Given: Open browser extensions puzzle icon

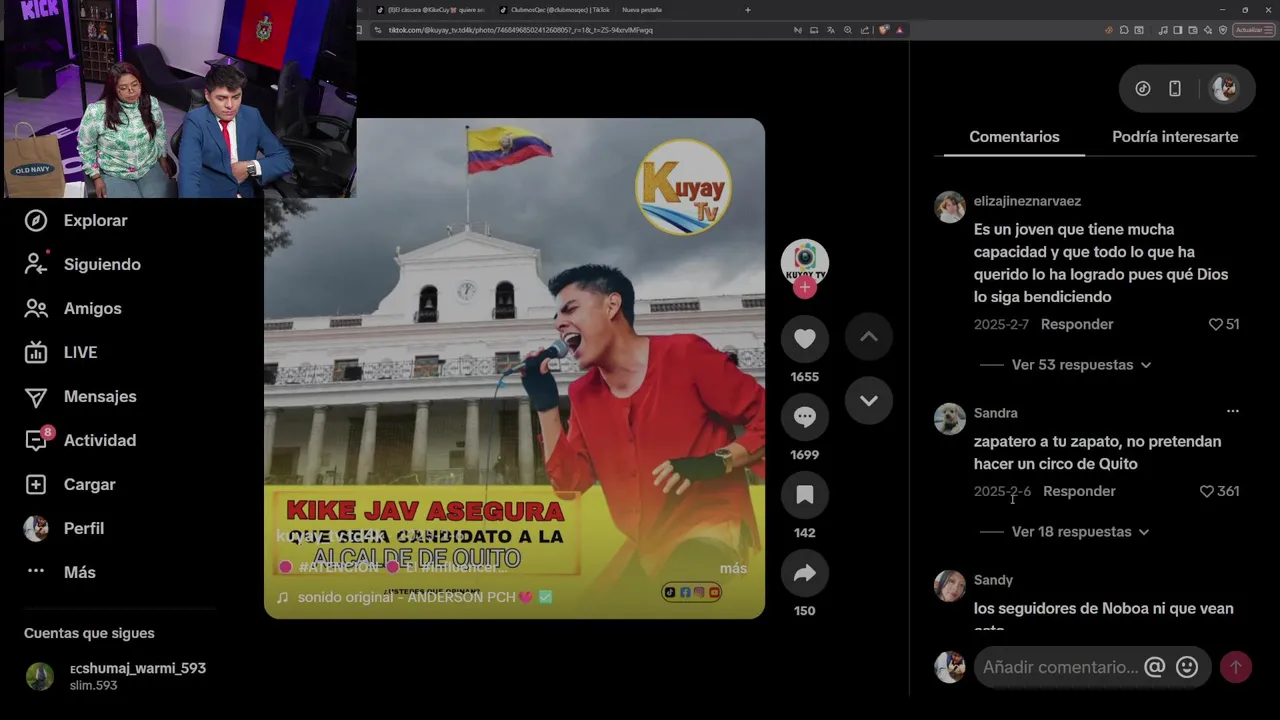Looking at the screenshot, I should [1124, 30].
